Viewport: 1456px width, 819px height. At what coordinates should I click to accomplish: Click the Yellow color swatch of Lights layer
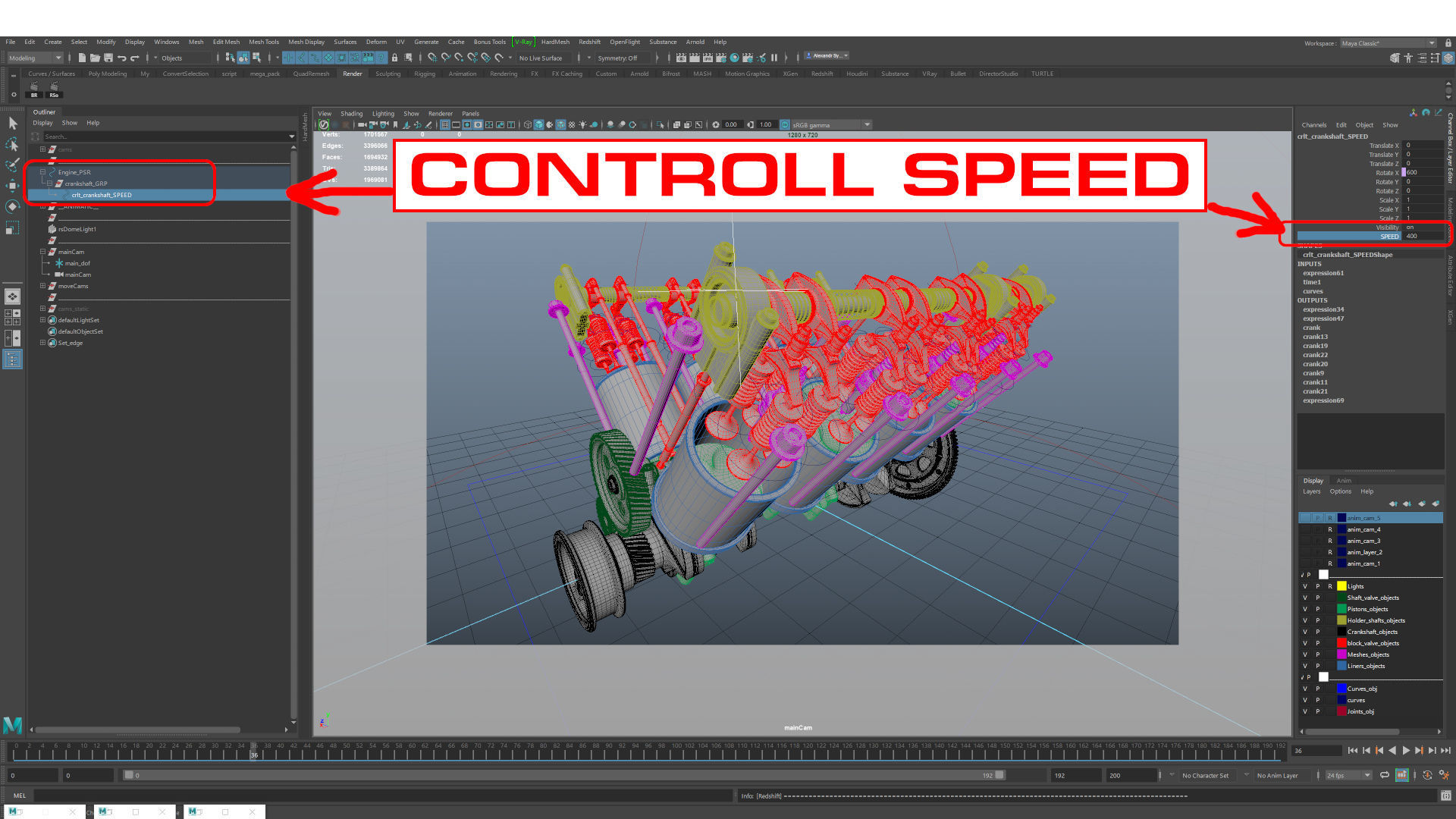[1341, 586]
